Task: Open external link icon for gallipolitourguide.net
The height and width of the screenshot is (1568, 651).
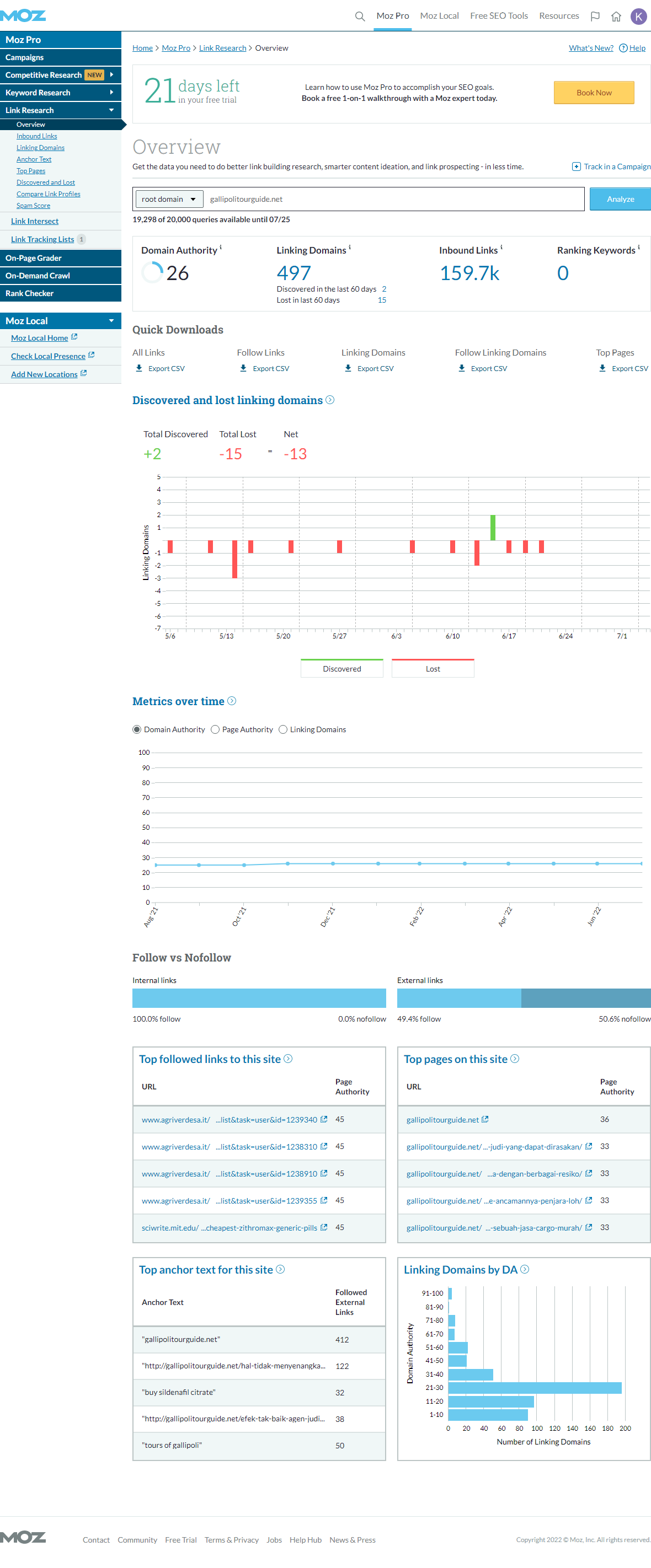Action: [x=485, y=1119]
